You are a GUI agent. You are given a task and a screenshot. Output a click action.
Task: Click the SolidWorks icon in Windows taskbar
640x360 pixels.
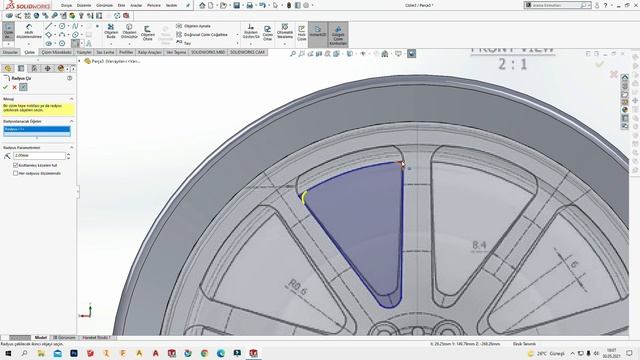(x=253, y=353)
